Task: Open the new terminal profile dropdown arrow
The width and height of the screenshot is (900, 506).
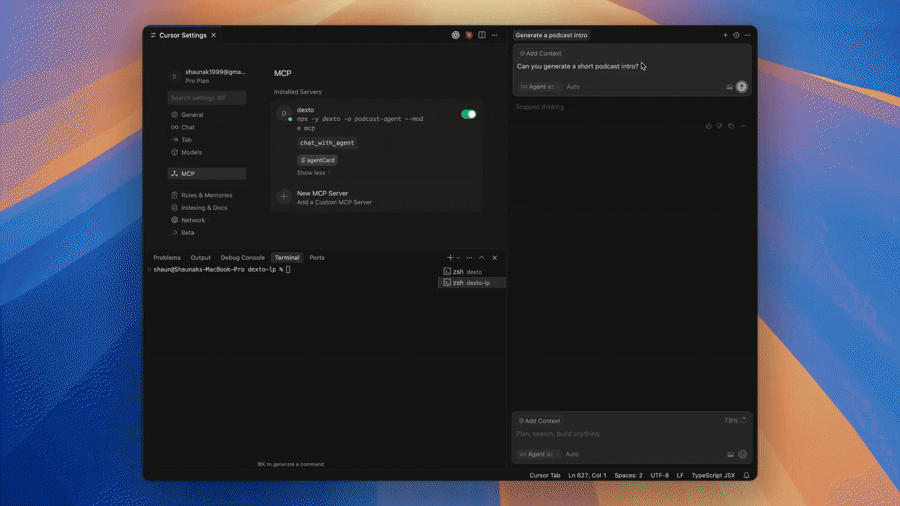Action: 458,258
